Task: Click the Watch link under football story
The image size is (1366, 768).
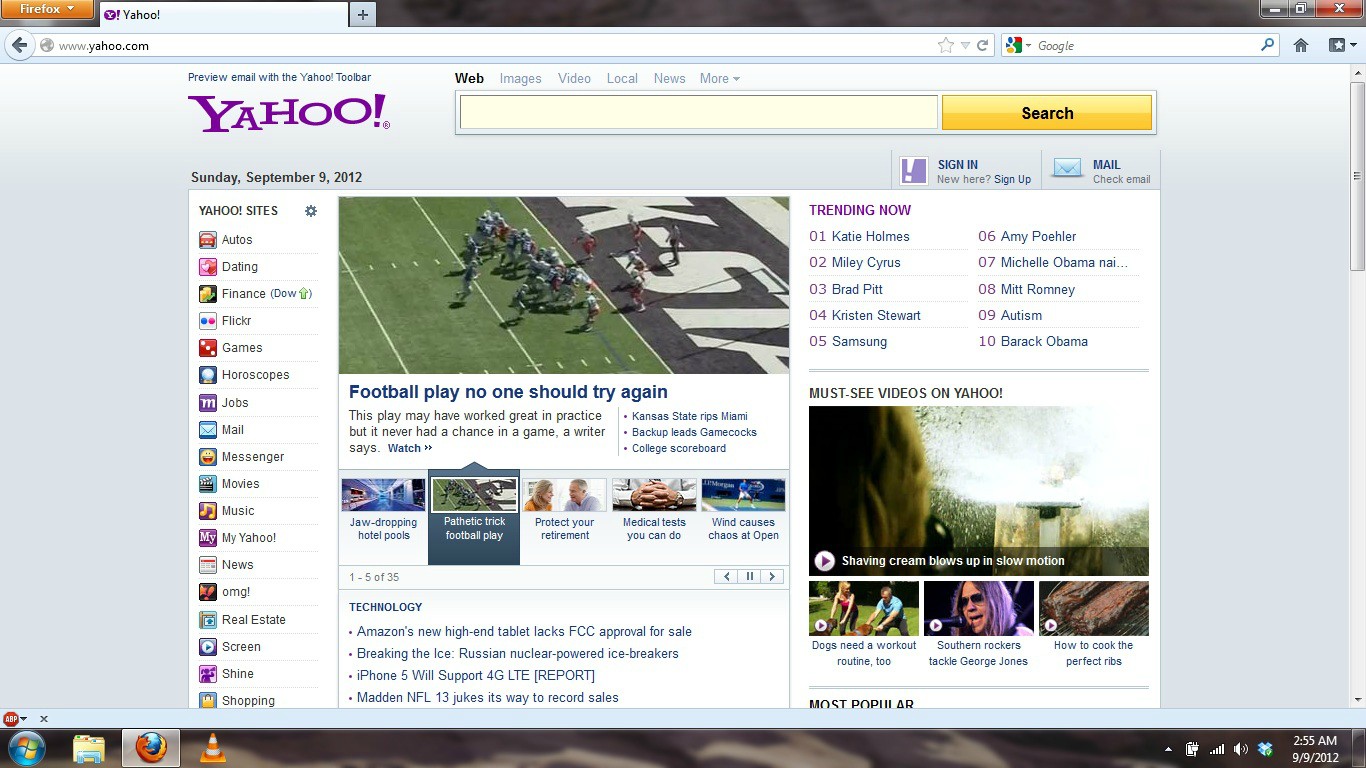Action: pos(410,448)
